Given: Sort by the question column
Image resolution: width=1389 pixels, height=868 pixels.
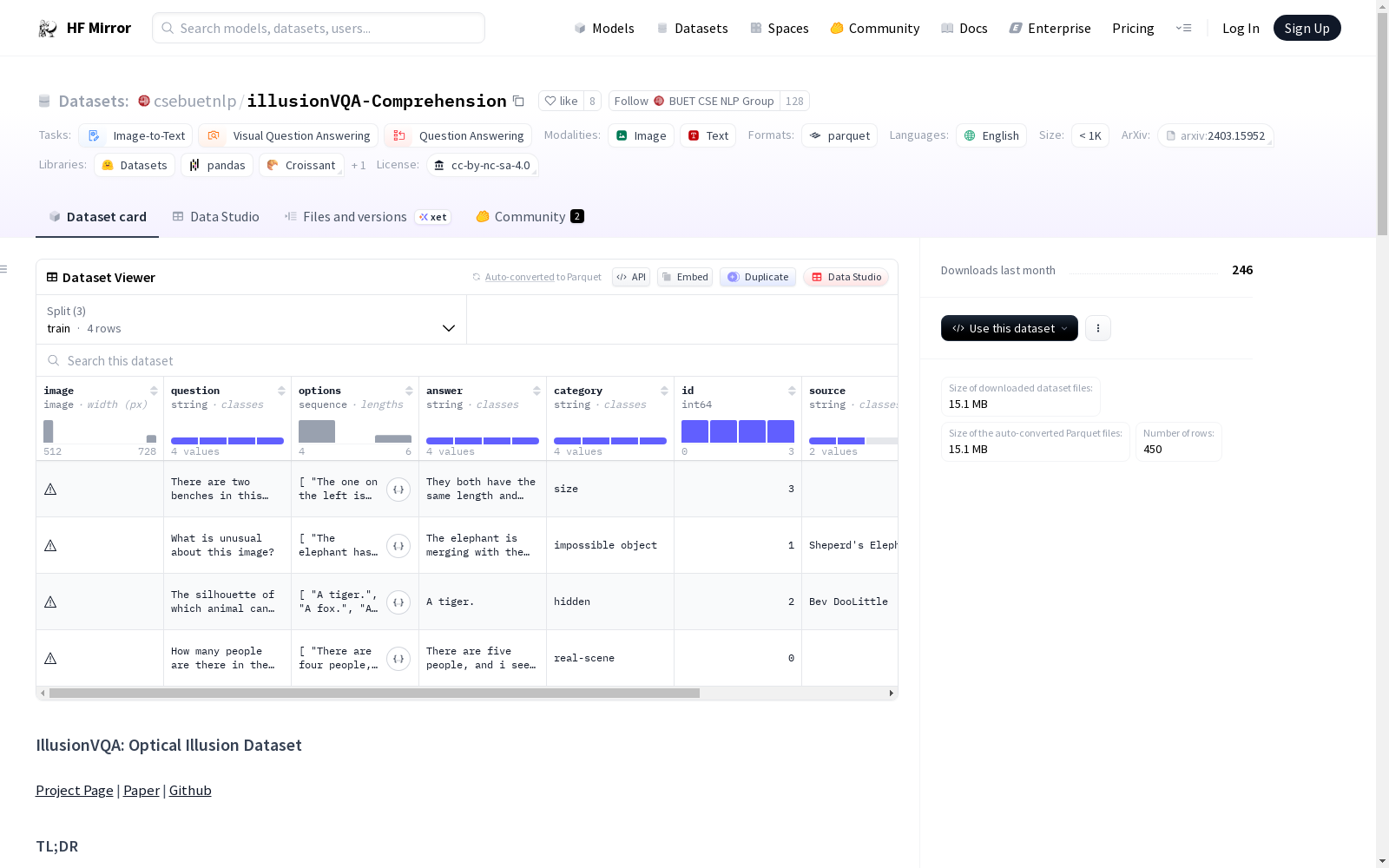Looking at the screenshot, I should click(281, 391).
